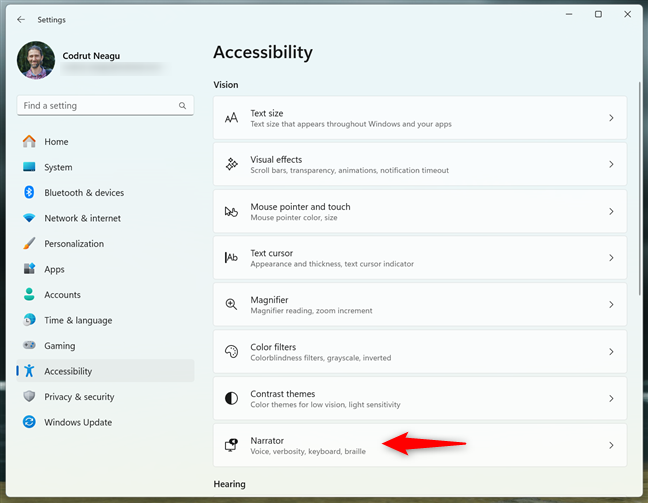648x503 pixels.
Task: Click the Time & language label
Action: [78, 320]
